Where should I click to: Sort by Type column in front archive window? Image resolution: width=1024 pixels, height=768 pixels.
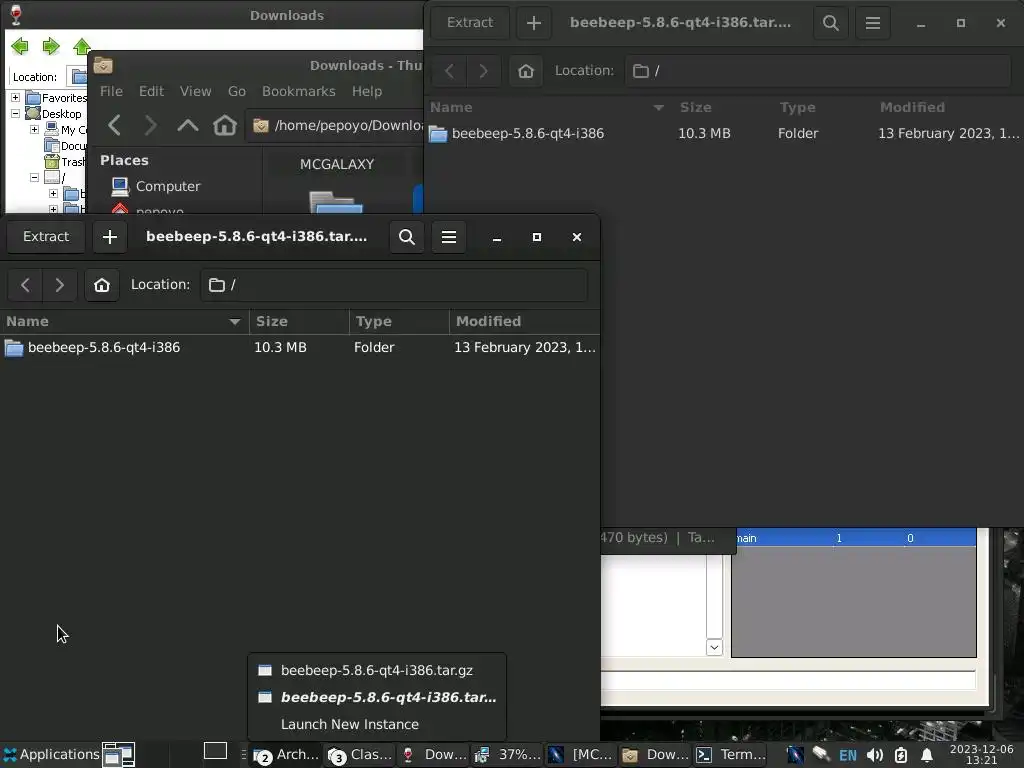pyautogui.click(x=399, y=321)
